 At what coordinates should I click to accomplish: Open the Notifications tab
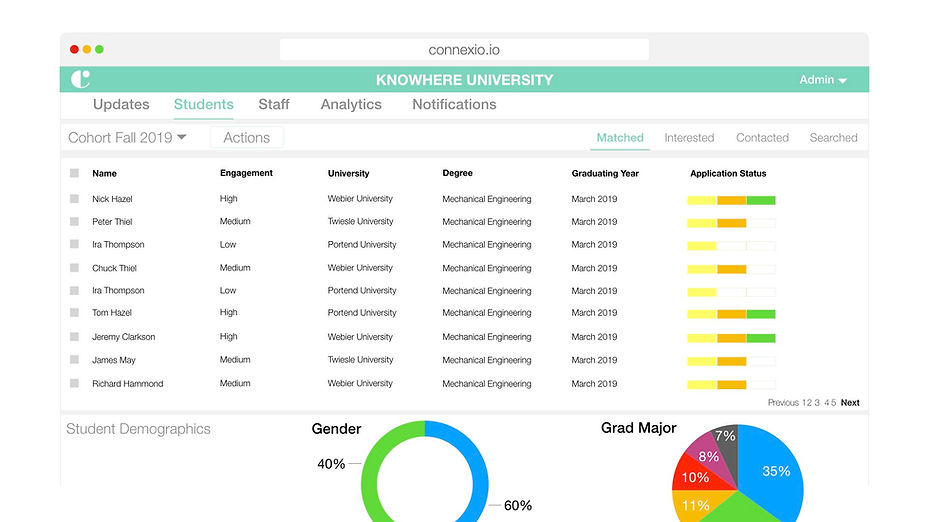tap(454, 104)
